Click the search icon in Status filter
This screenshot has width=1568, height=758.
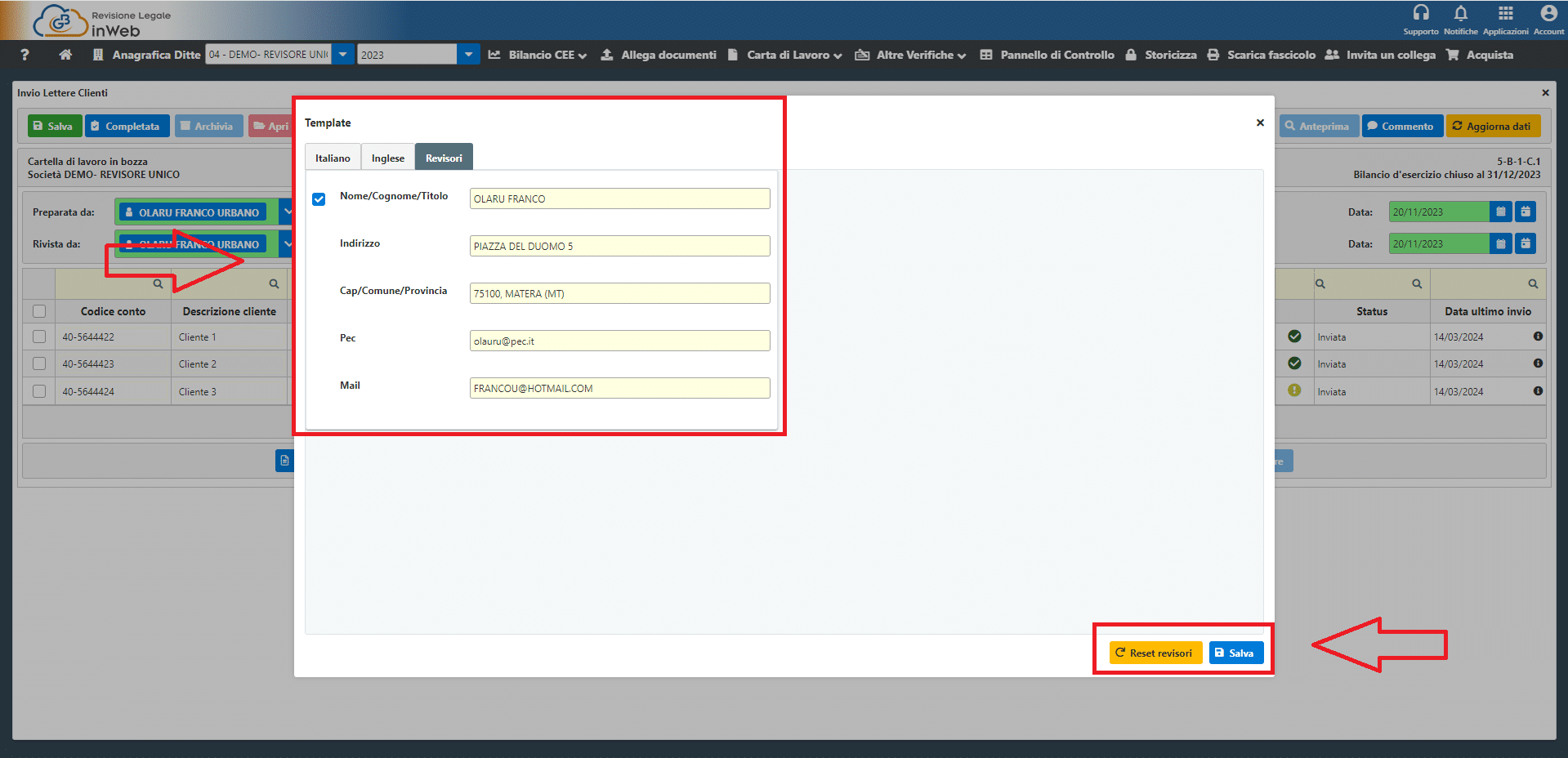point(1417,284)
